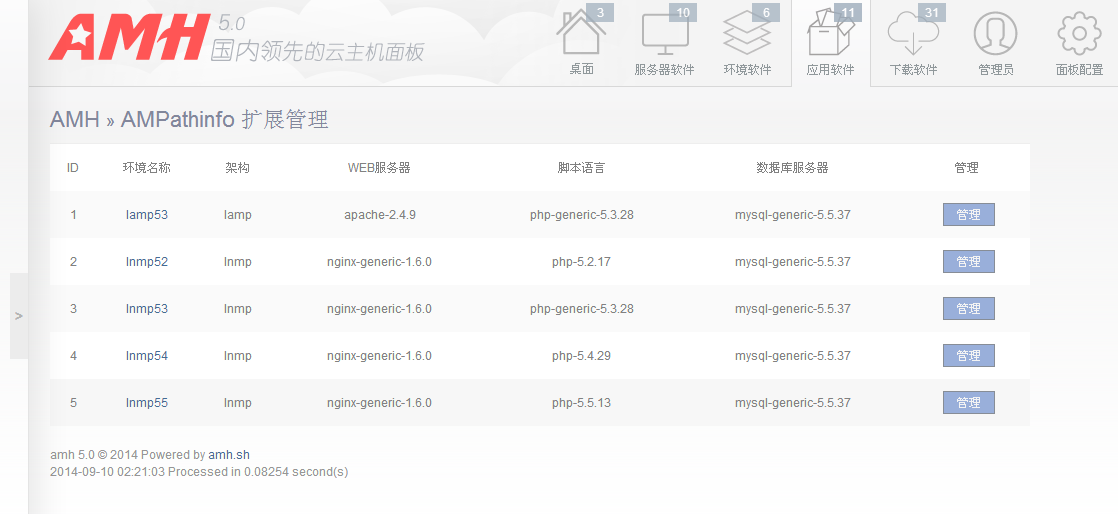Open 服务器软件 monitor icon
The image size is (1118, 514).
(664, 35)
